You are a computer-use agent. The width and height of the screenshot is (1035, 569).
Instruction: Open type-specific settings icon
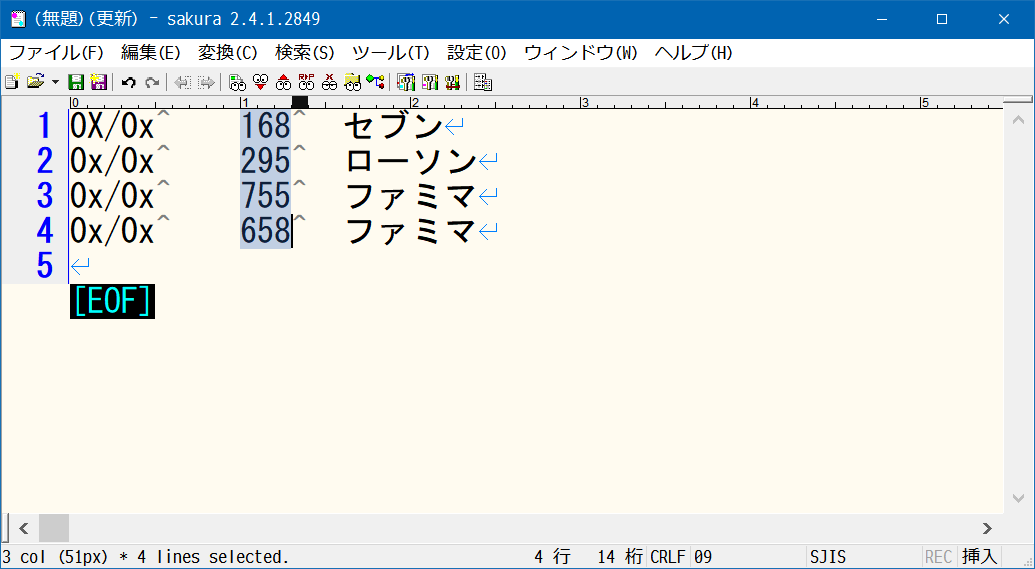(430, 82)
